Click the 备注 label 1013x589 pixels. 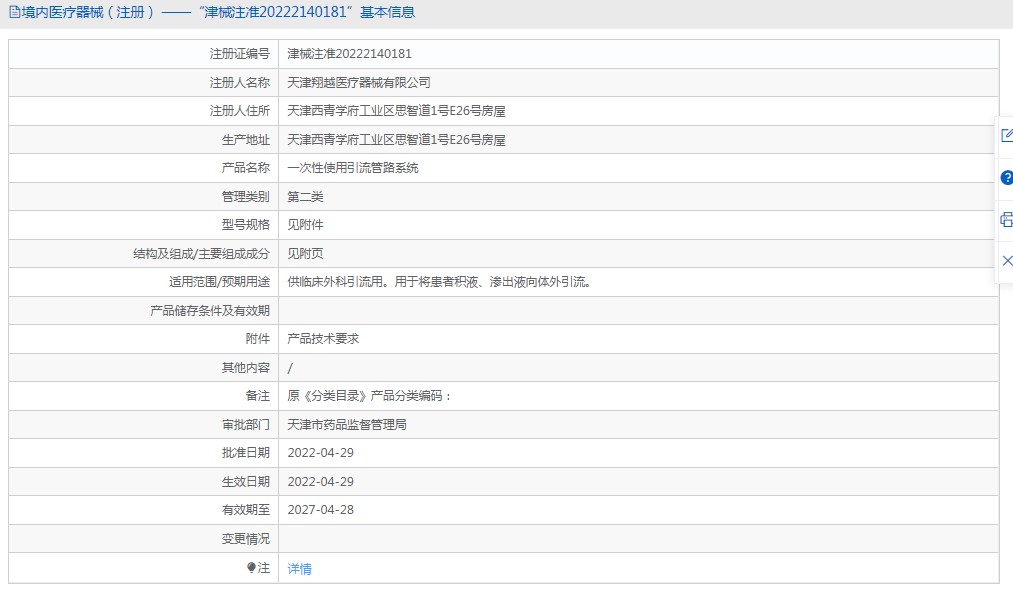click(258, 395)
